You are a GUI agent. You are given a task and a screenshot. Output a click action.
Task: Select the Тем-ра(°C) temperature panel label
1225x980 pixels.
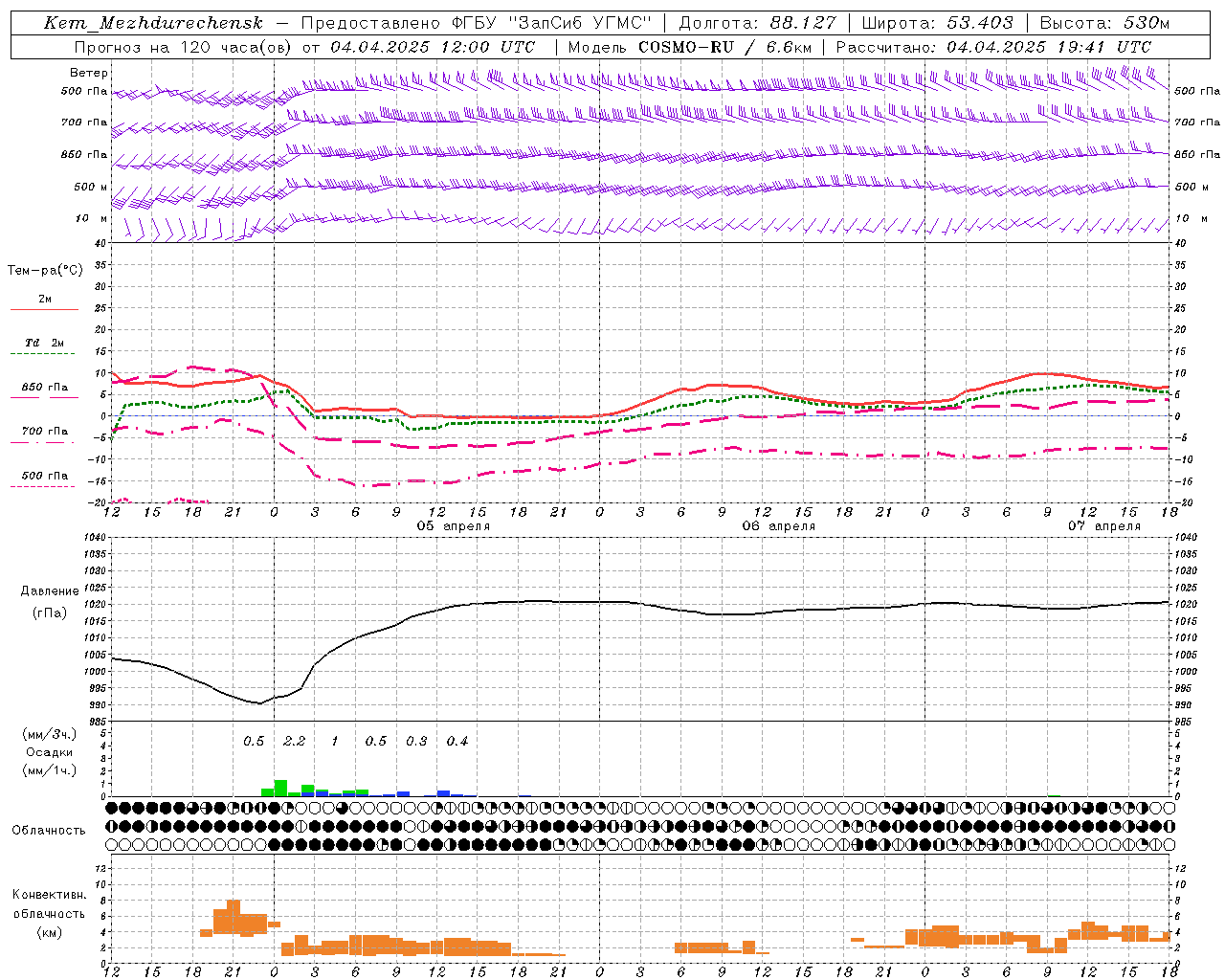pos(45,271)
